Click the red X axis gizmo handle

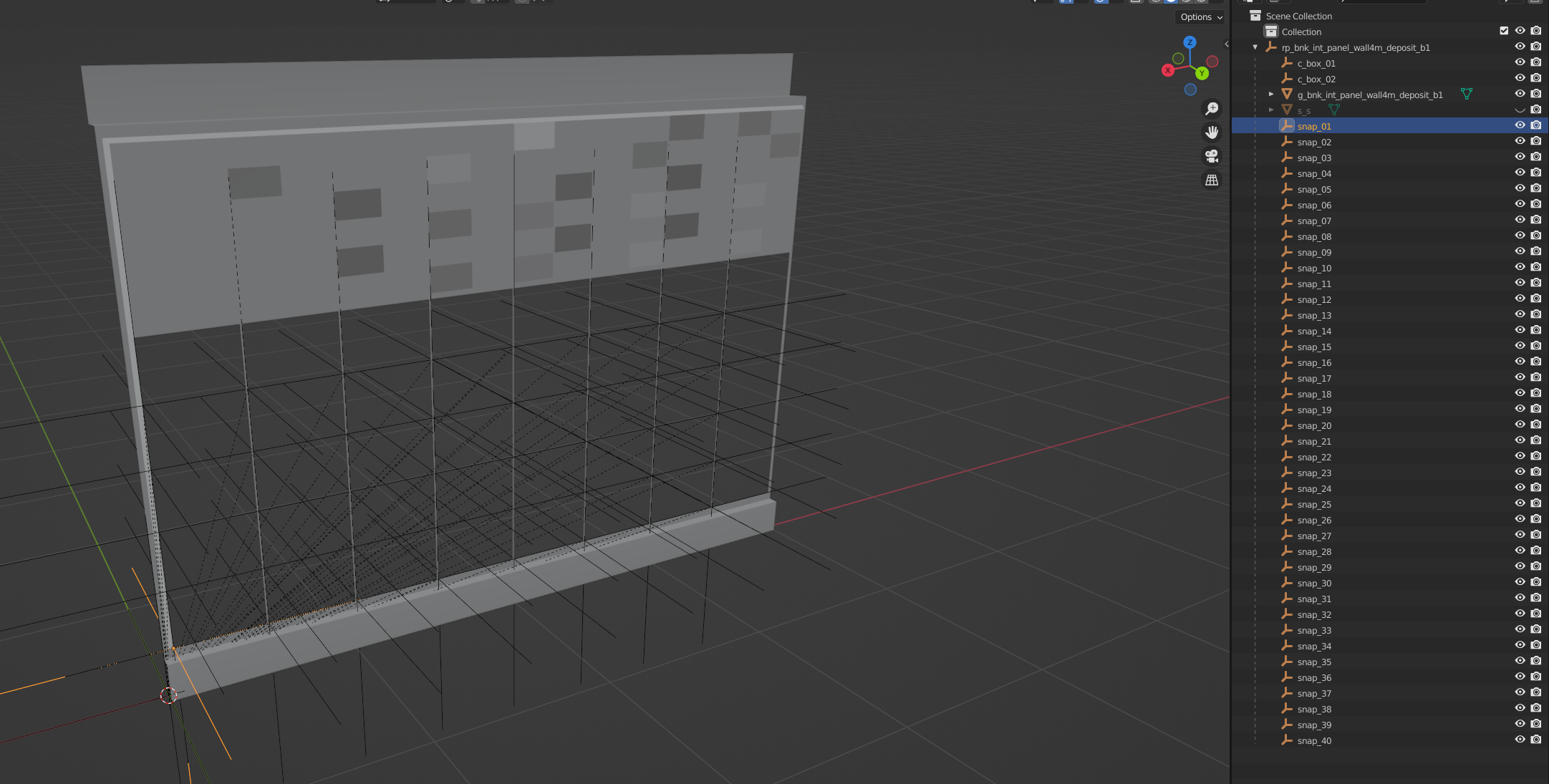point(1168,70)
